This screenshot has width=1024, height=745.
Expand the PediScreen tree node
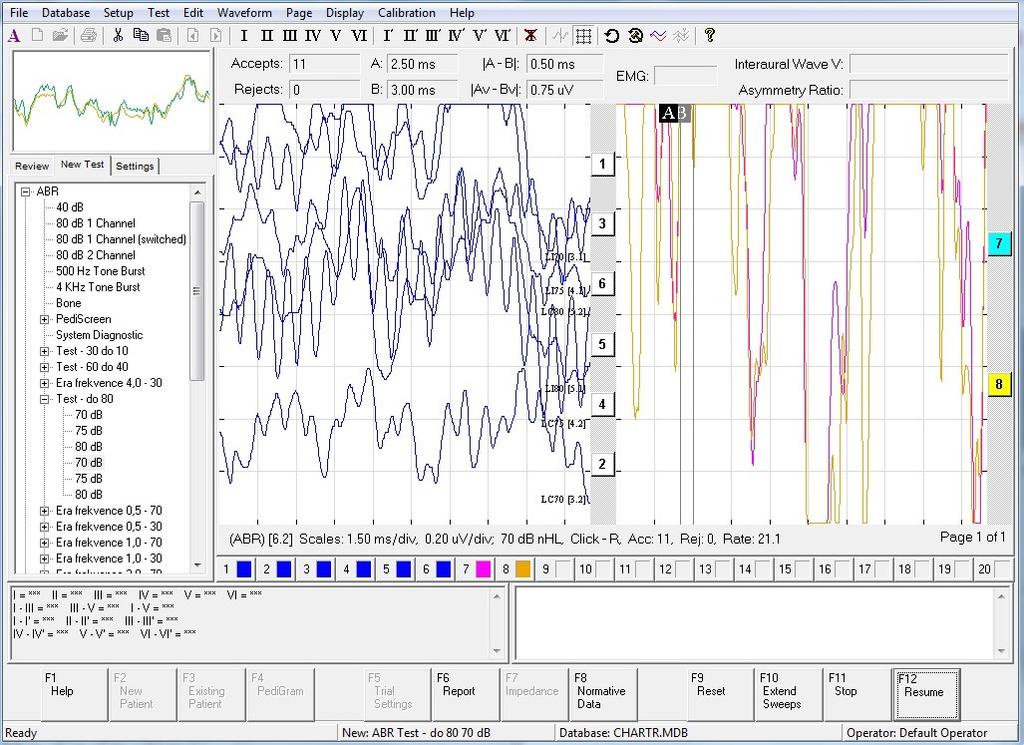(x=44, y=319)
